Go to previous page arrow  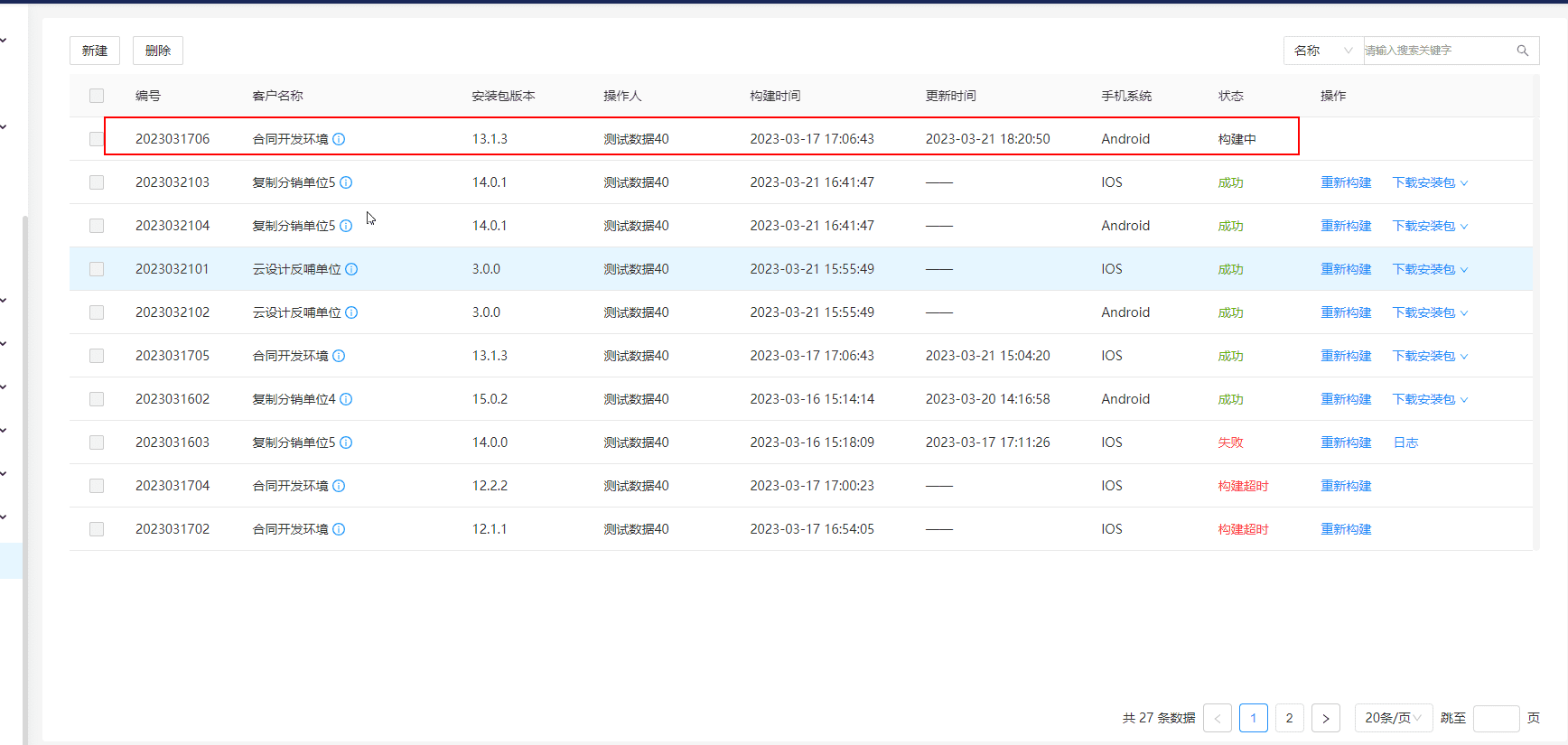pyautogui.click(x=1218, y=718)
